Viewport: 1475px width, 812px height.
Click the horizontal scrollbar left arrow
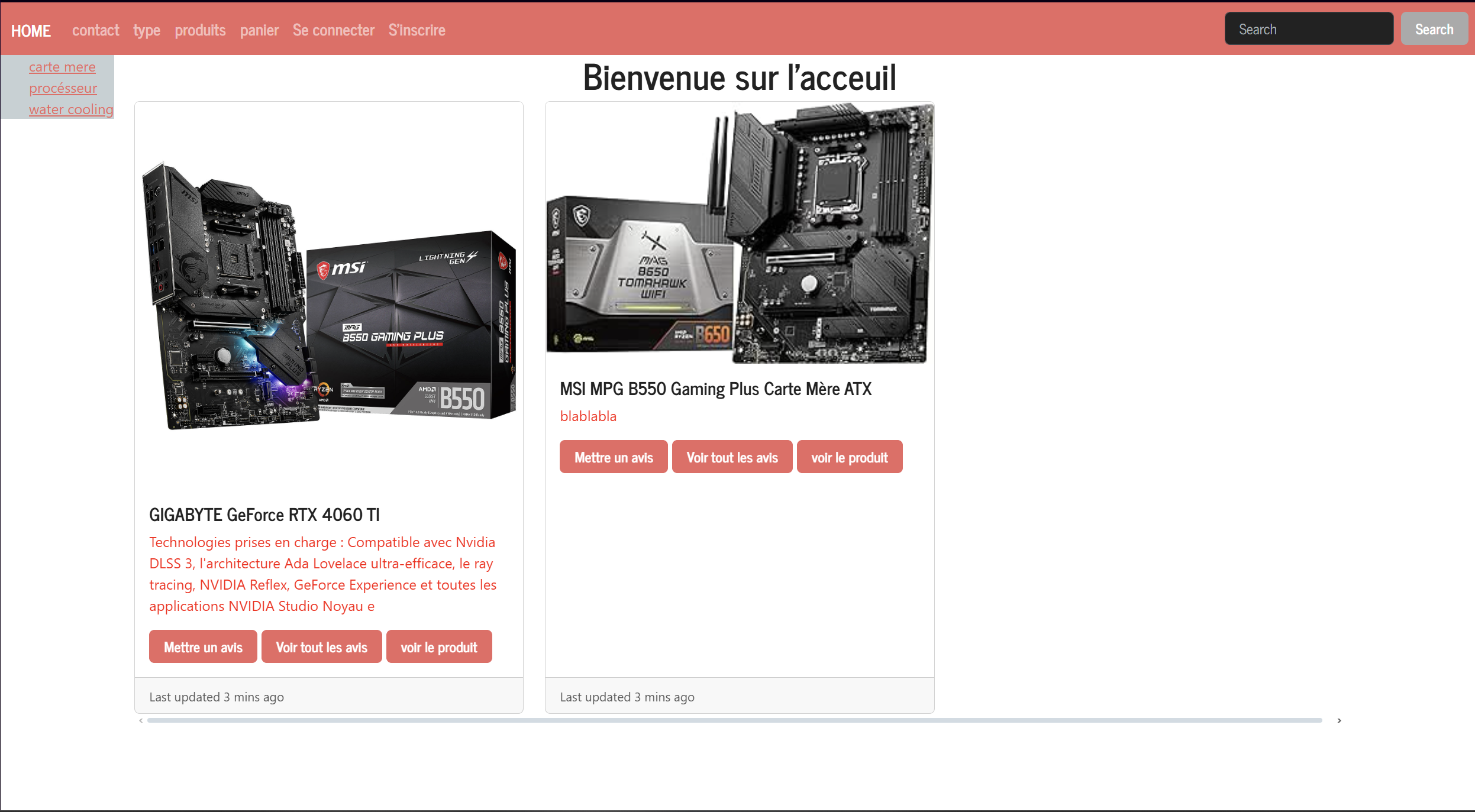pos(141,720)
